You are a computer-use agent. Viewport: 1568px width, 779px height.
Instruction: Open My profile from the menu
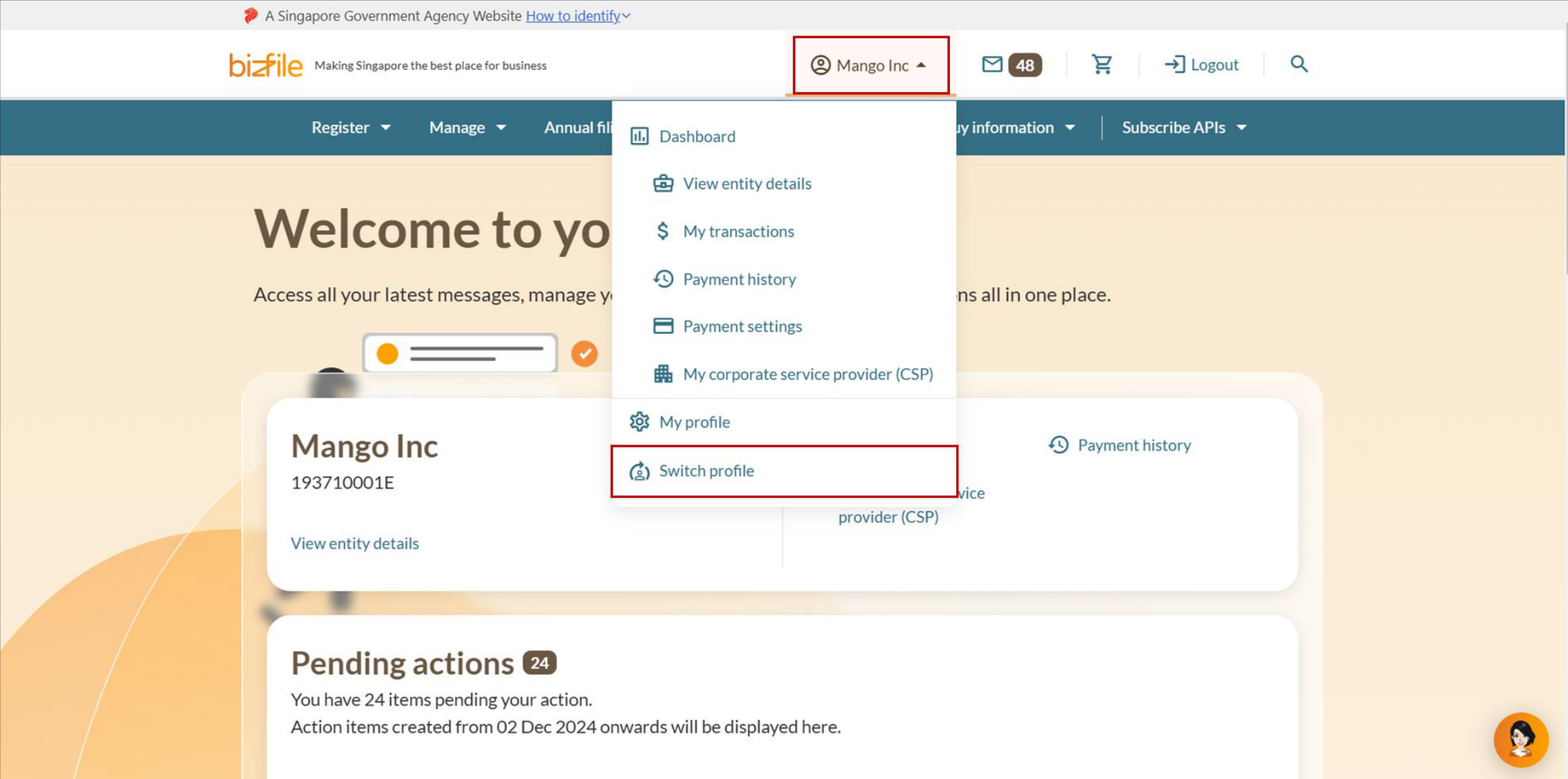click(784, 422)
